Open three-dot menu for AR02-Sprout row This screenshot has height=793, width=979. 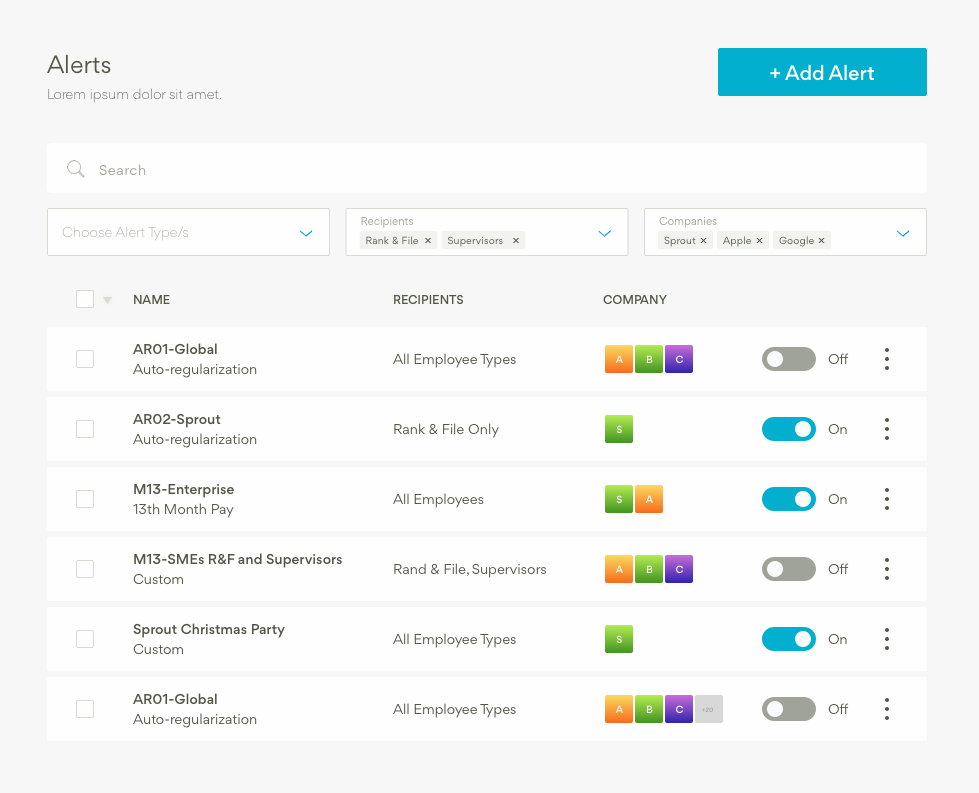886,429
